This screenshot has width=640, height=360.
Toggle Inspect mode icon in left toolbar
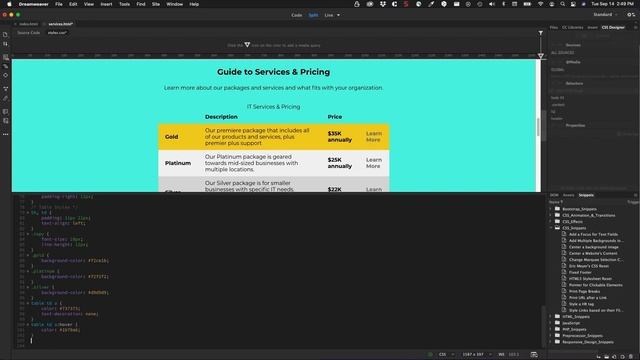[5, 66]
